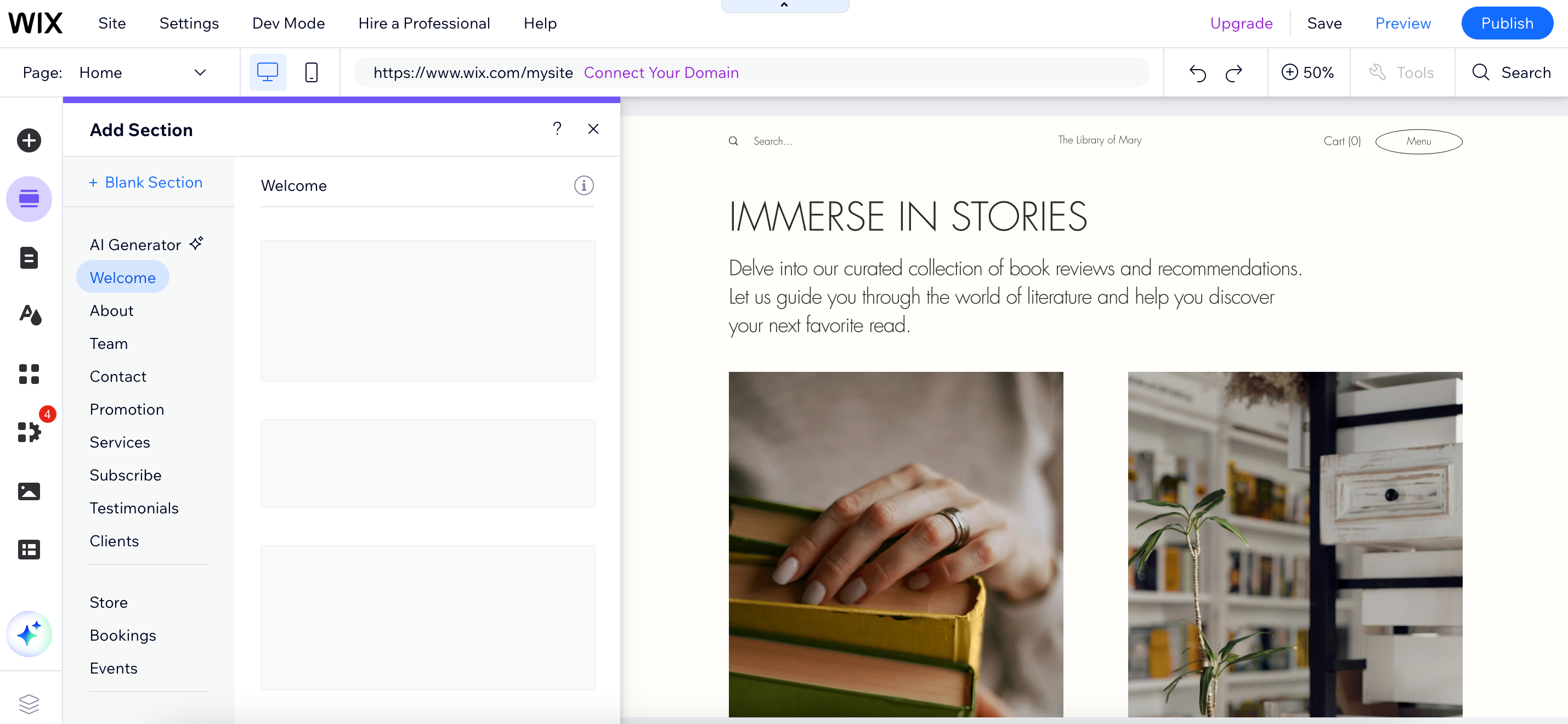Select the first Welcome section template
The image size is (1568, 724).
click(x=428, y=310)
